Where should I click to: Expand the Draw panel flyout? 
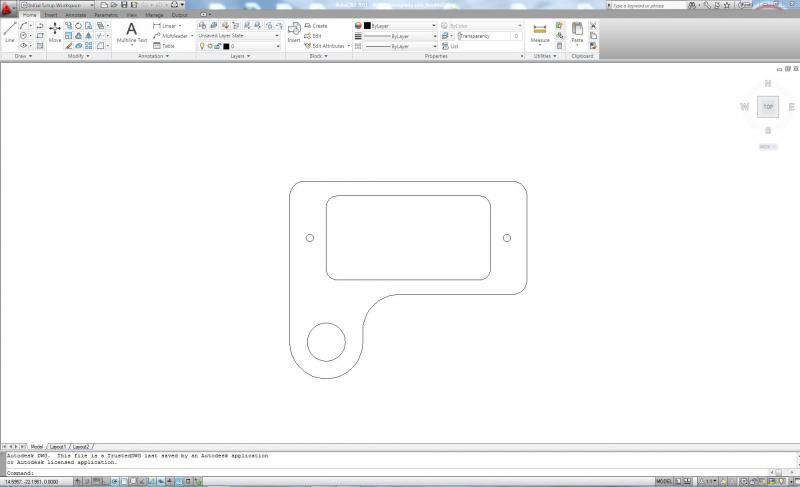[x=24, y=56]
